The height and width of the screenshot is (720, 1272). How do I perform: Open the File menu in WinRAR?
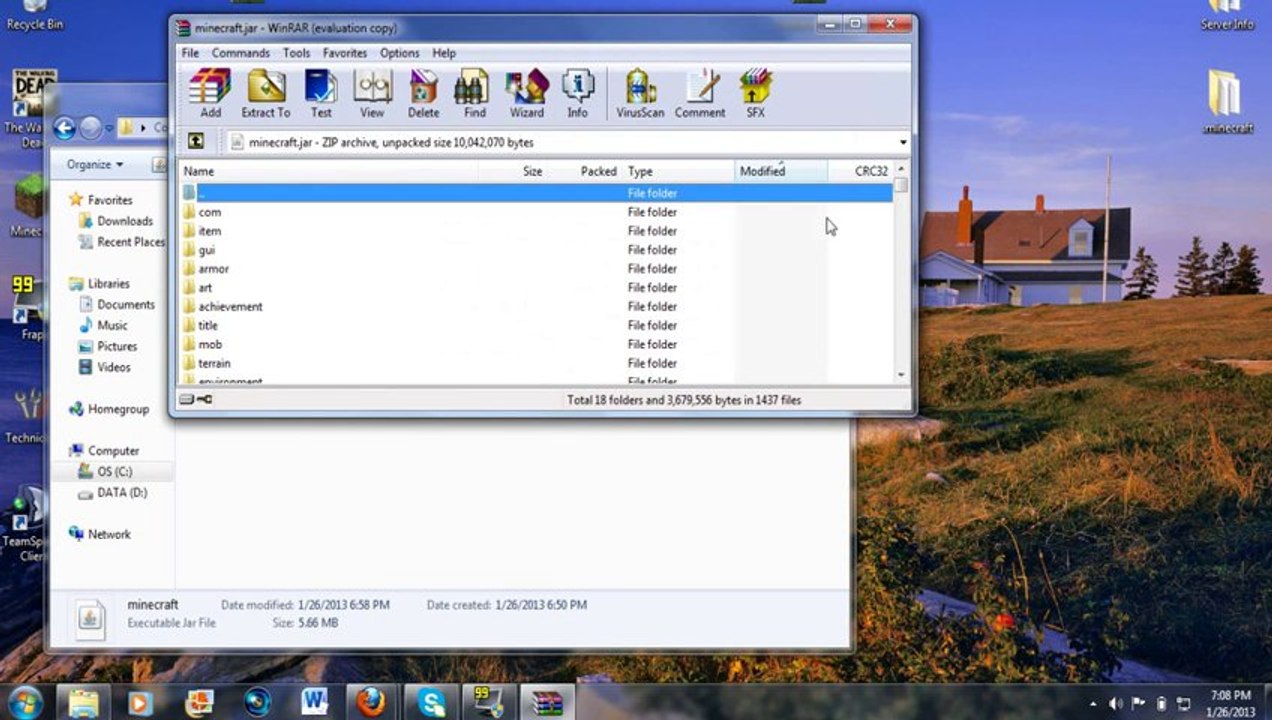pos(190,53)
